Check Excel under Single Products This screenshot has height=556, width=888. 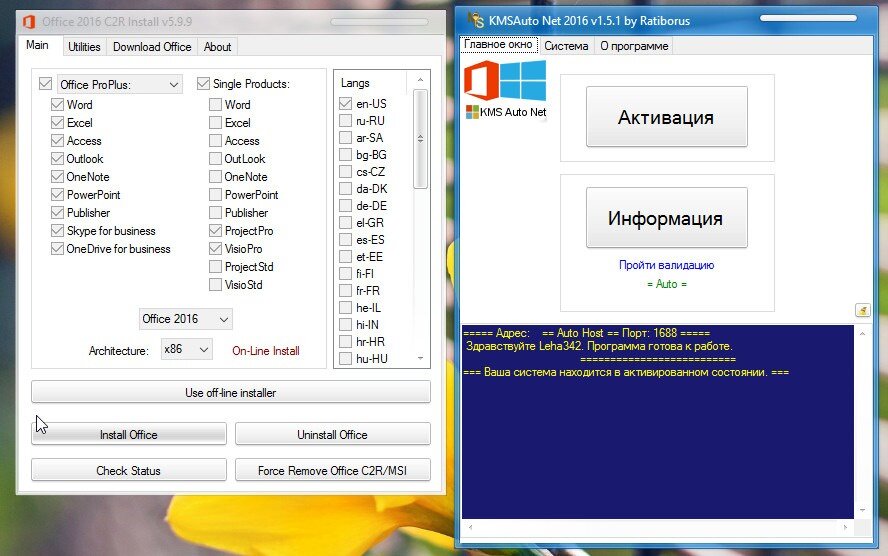[x=215, y=123]
